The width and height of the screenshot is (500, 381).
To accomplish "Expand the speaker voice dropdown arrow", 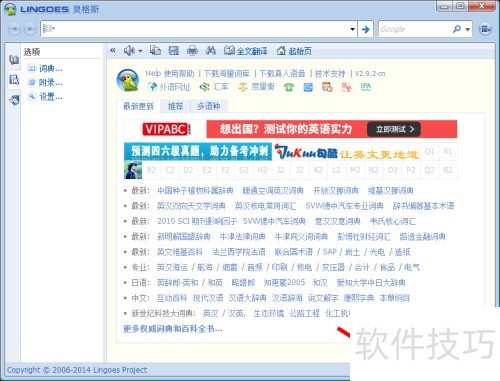I will [140, 51].
